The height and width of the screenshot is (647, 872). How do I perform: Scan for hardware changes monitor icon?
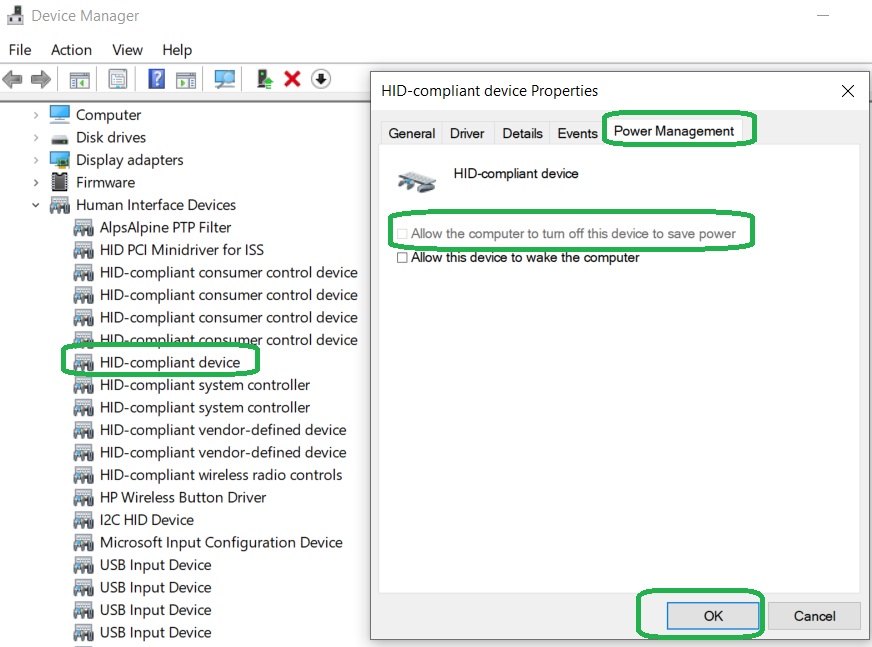pyautogui.click(x=225, y=79)
